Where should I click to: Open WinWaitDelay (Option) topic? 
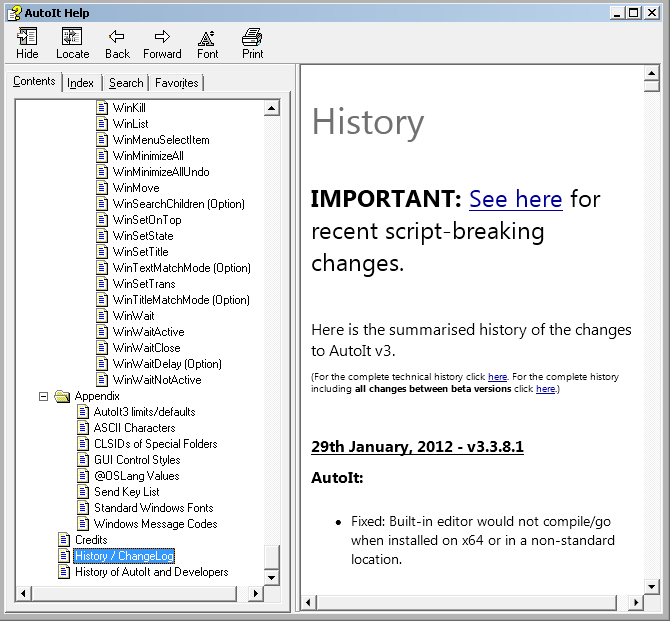pos(167,364)
